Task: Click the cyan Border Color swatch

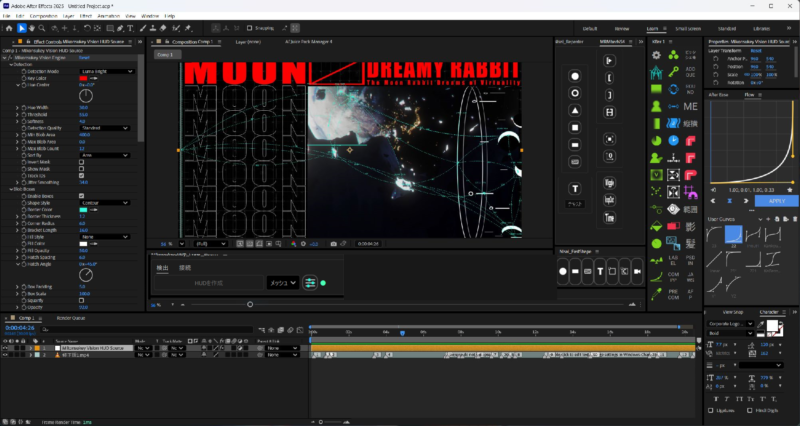Action: [x=83, y=210]
